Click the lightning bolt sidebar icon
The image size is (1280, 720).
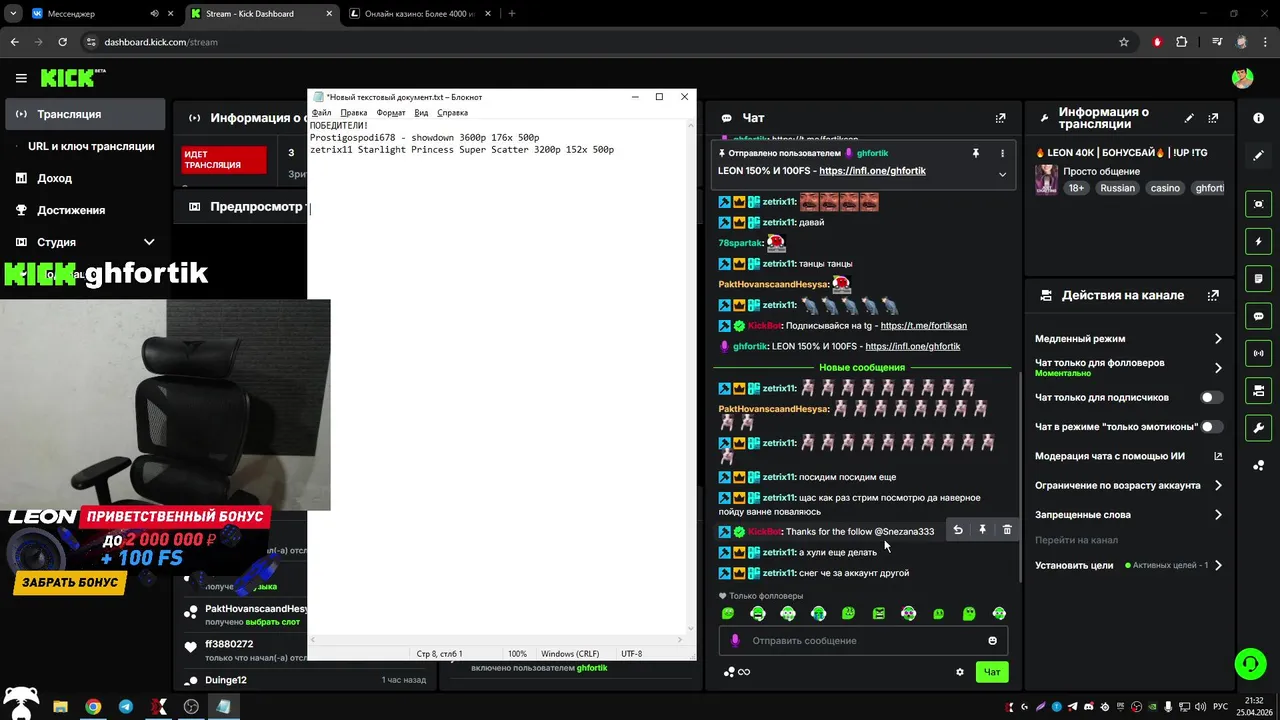tap(1258, 241)
